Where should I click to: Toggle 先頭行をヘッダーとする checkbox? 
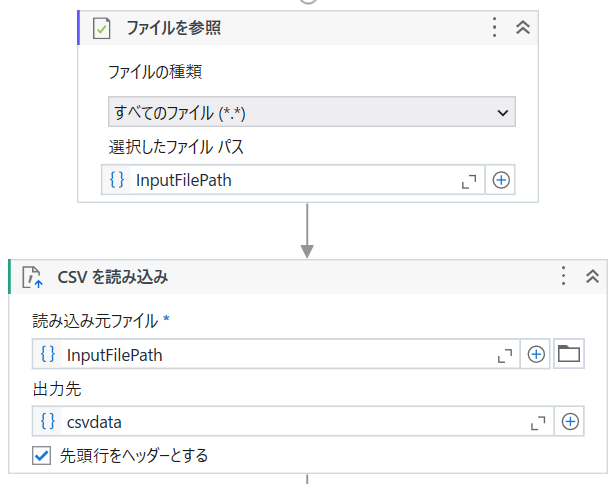(41, 456)
